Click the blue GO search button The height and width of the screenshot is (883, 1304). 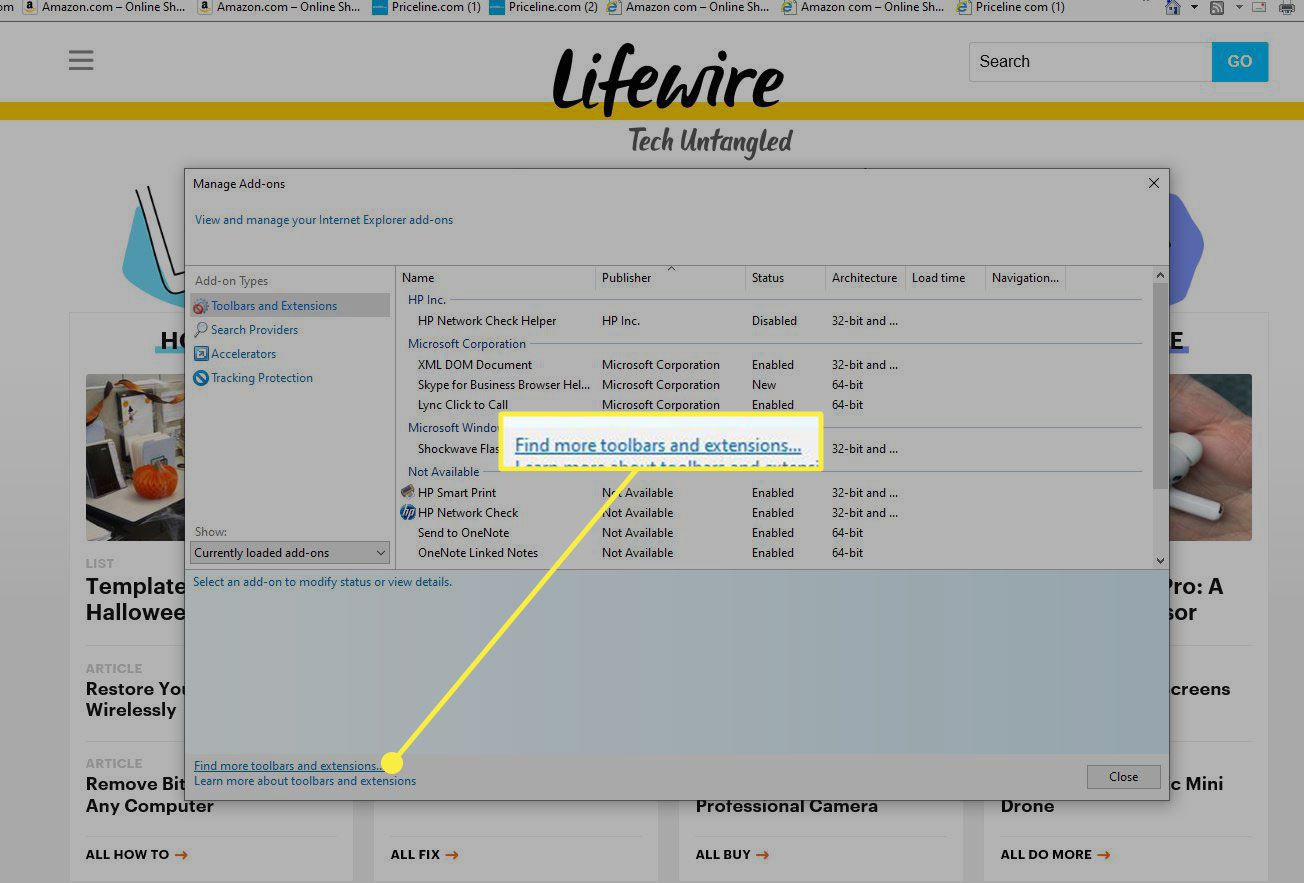[x=1240, y=62]
